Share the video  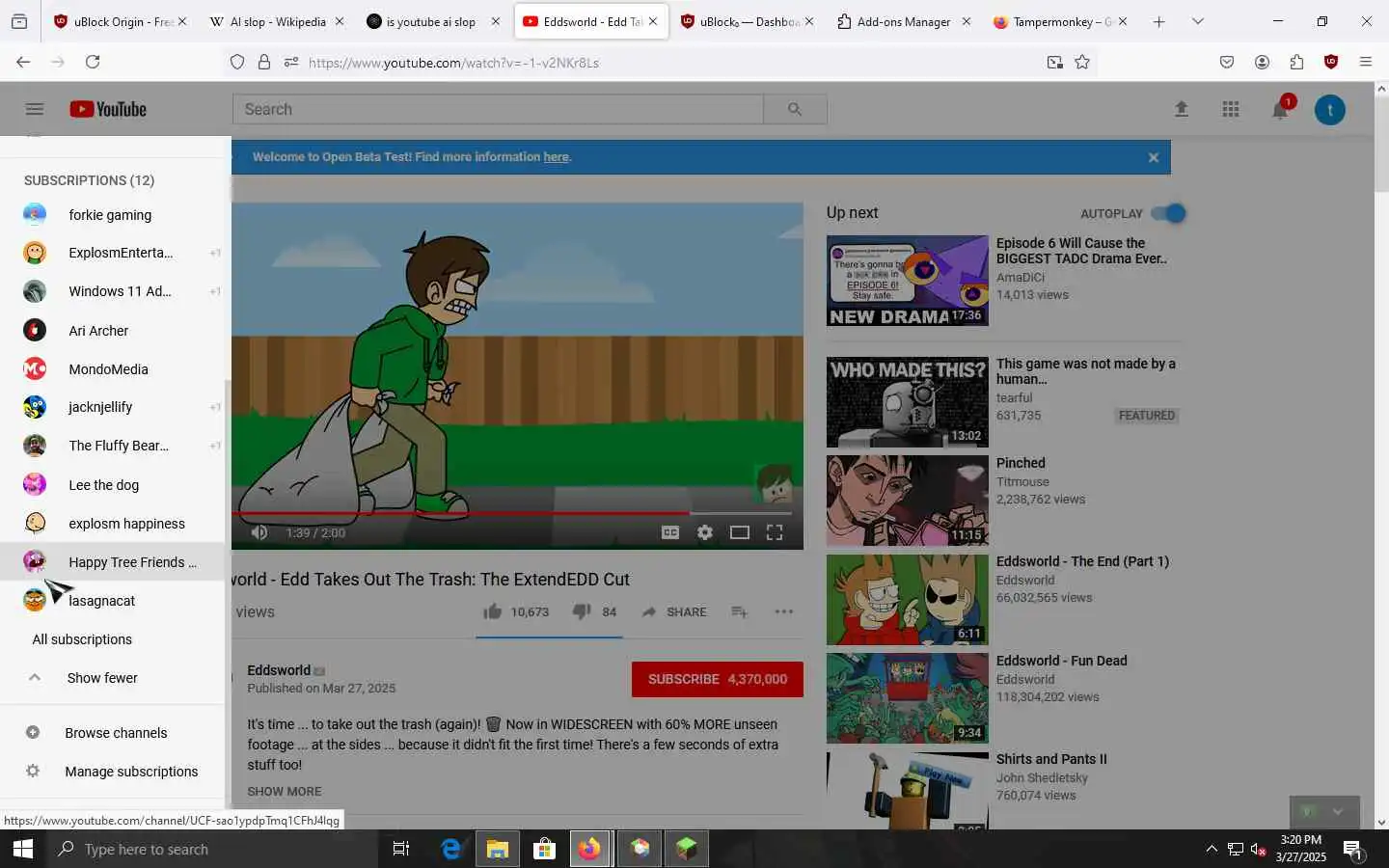(x=674, y=611)
